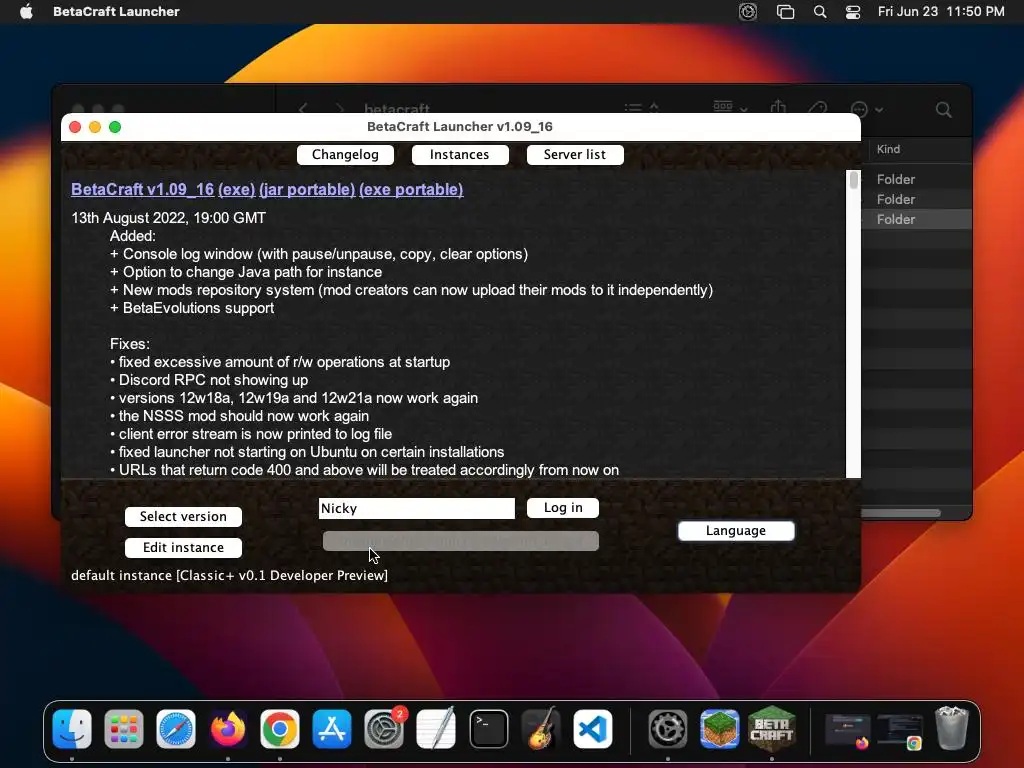Screen dimensions: 1024x768
Task: Click the Edit instance button
Action: click(184, 547)
